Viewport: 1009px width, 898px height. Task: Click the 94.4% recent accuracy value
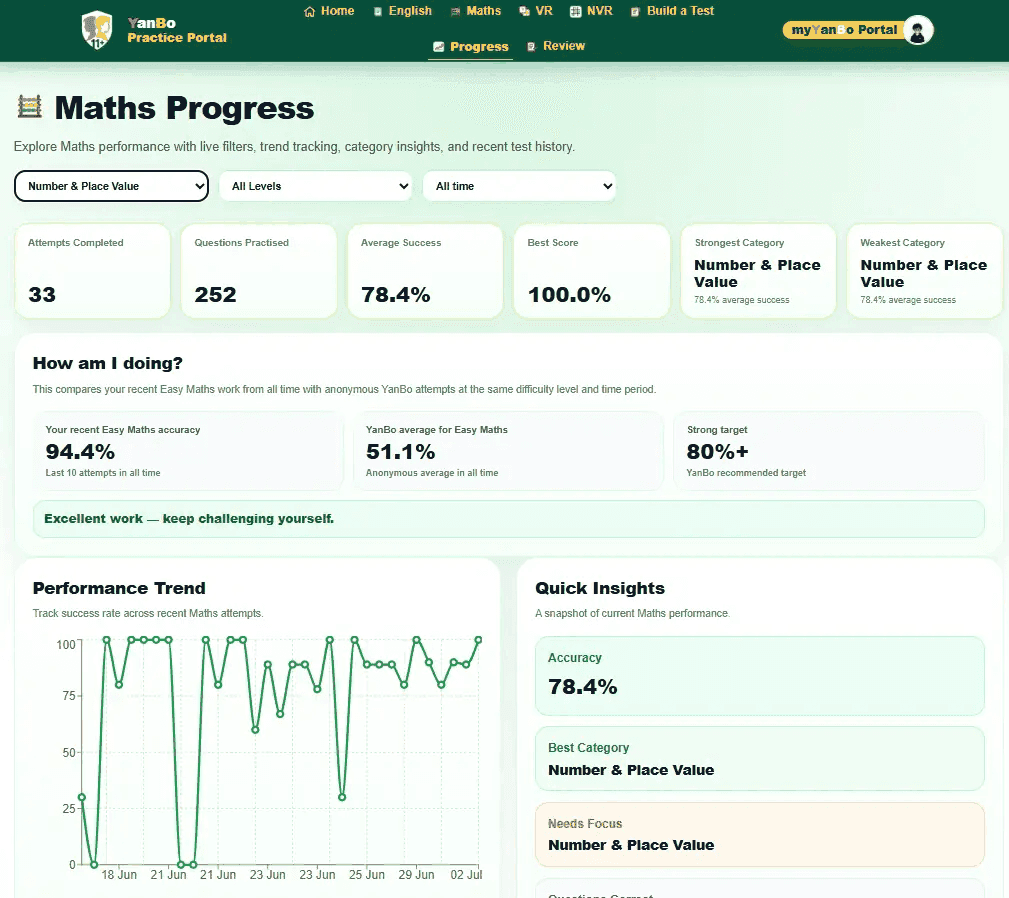[x=80, y=452]
